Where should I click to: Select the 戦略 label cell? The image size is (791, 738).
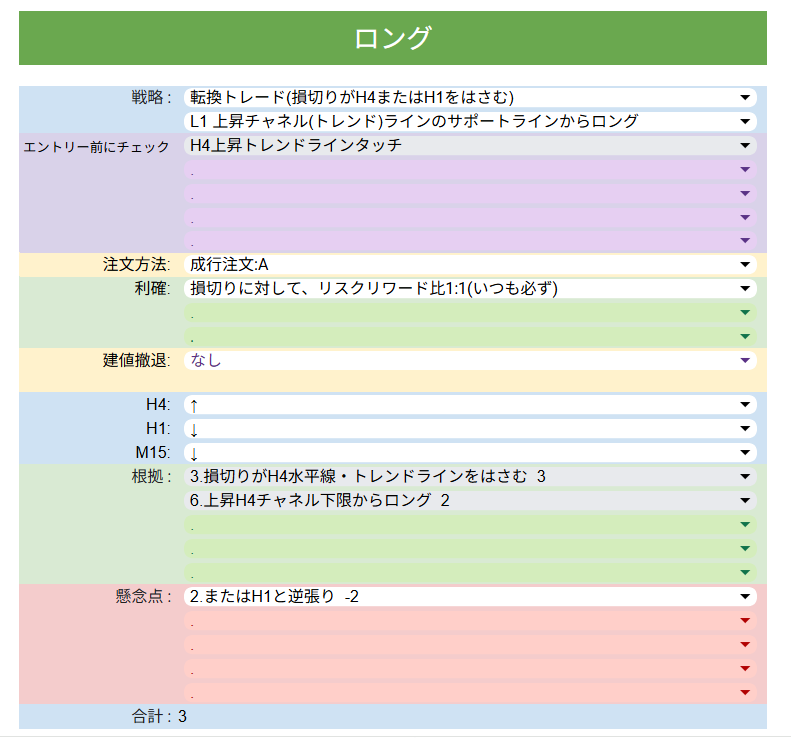150,98
